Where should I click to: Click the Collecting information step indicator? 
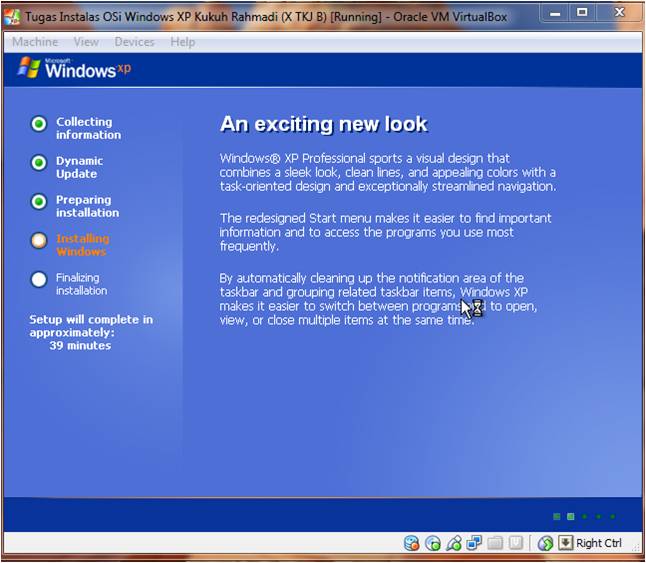tap(39, 124)
